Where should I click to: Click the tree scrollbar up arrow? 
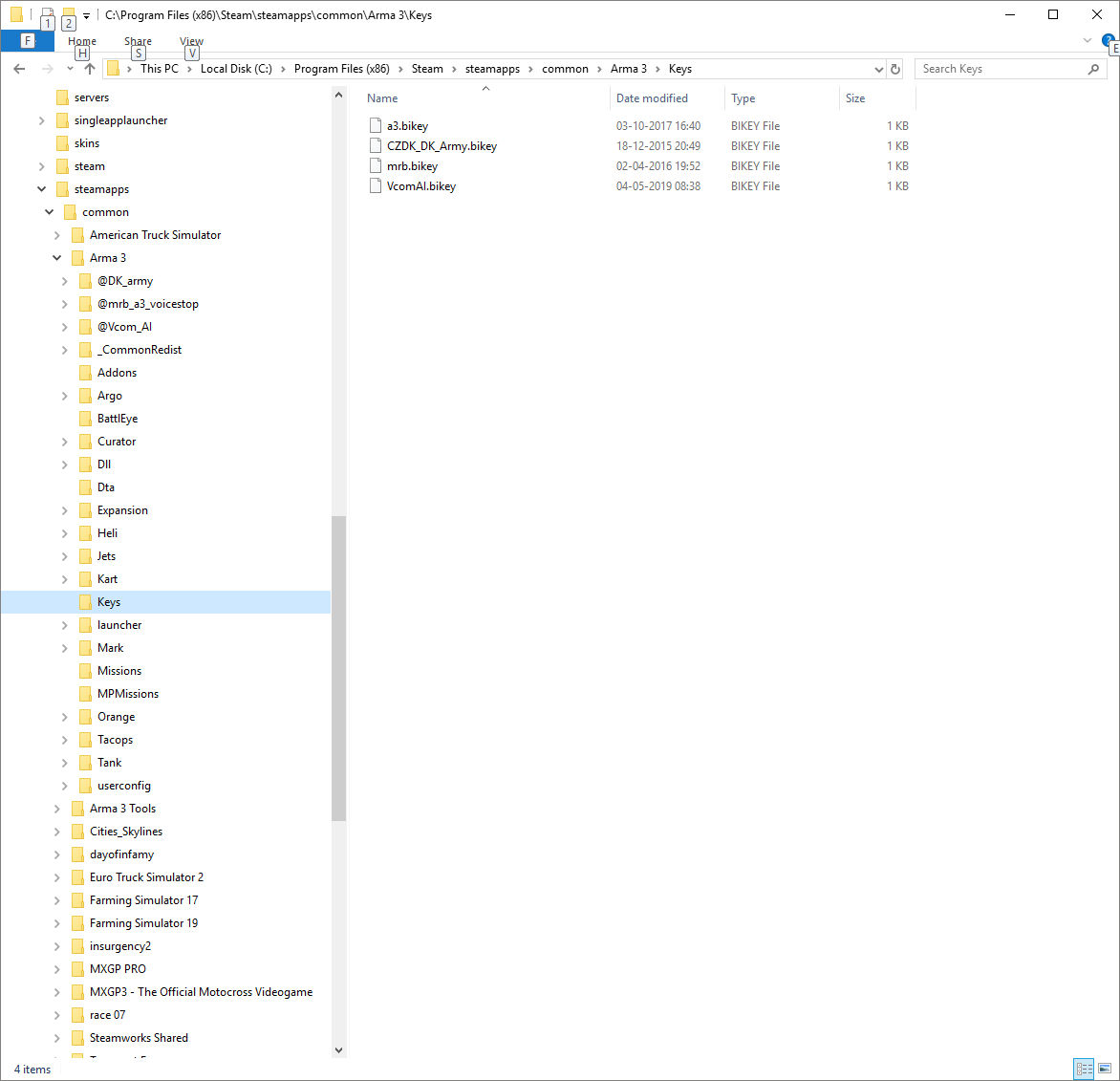[338, 95]
